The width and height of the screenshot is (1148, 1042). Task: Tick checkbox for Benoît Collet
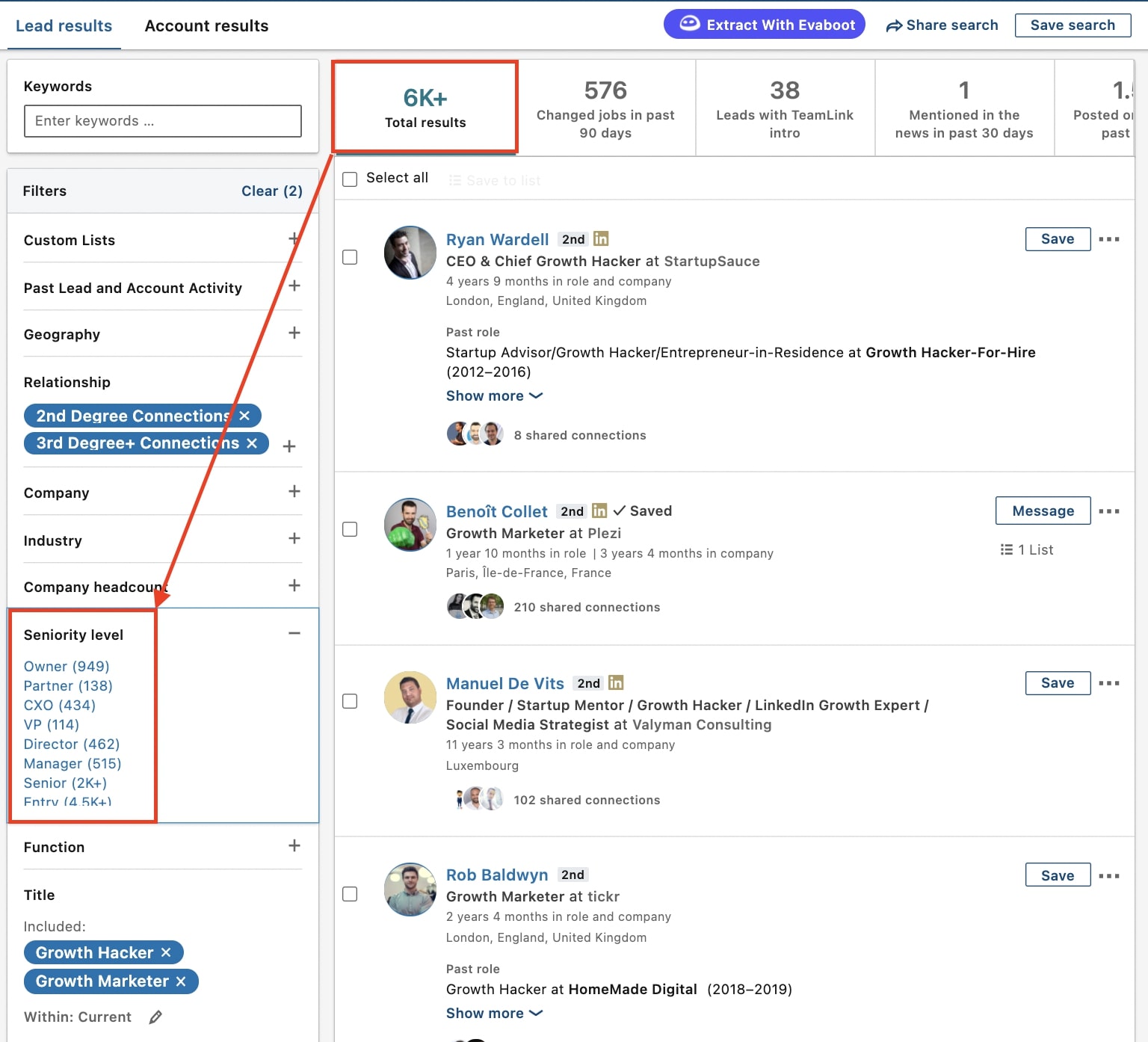pyautogui.click(x=350, y=529)
